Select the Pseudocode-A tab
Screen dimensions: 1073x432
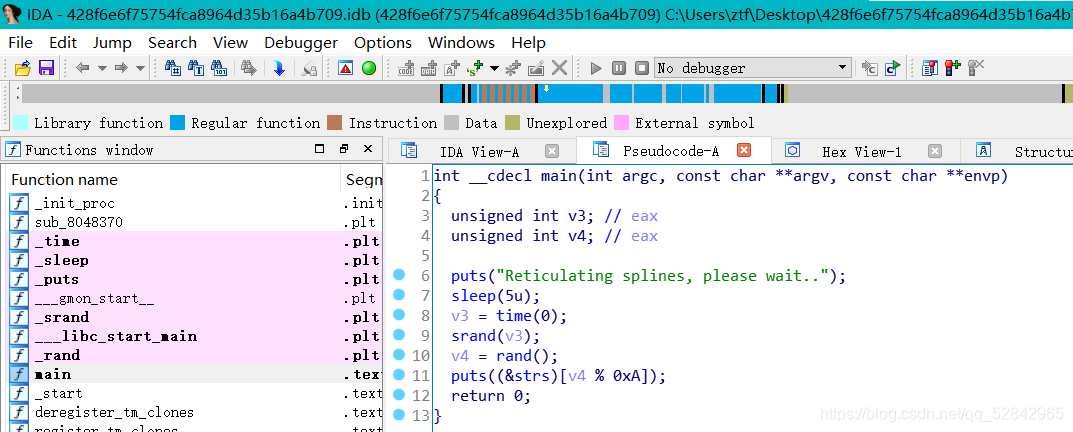pos(671,151)
